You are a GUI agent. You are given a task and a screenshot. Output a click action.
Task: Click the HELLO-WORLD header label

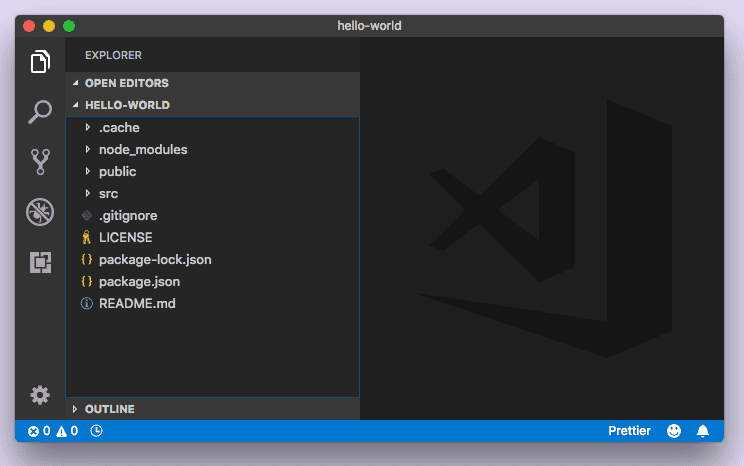click(127, 105)
